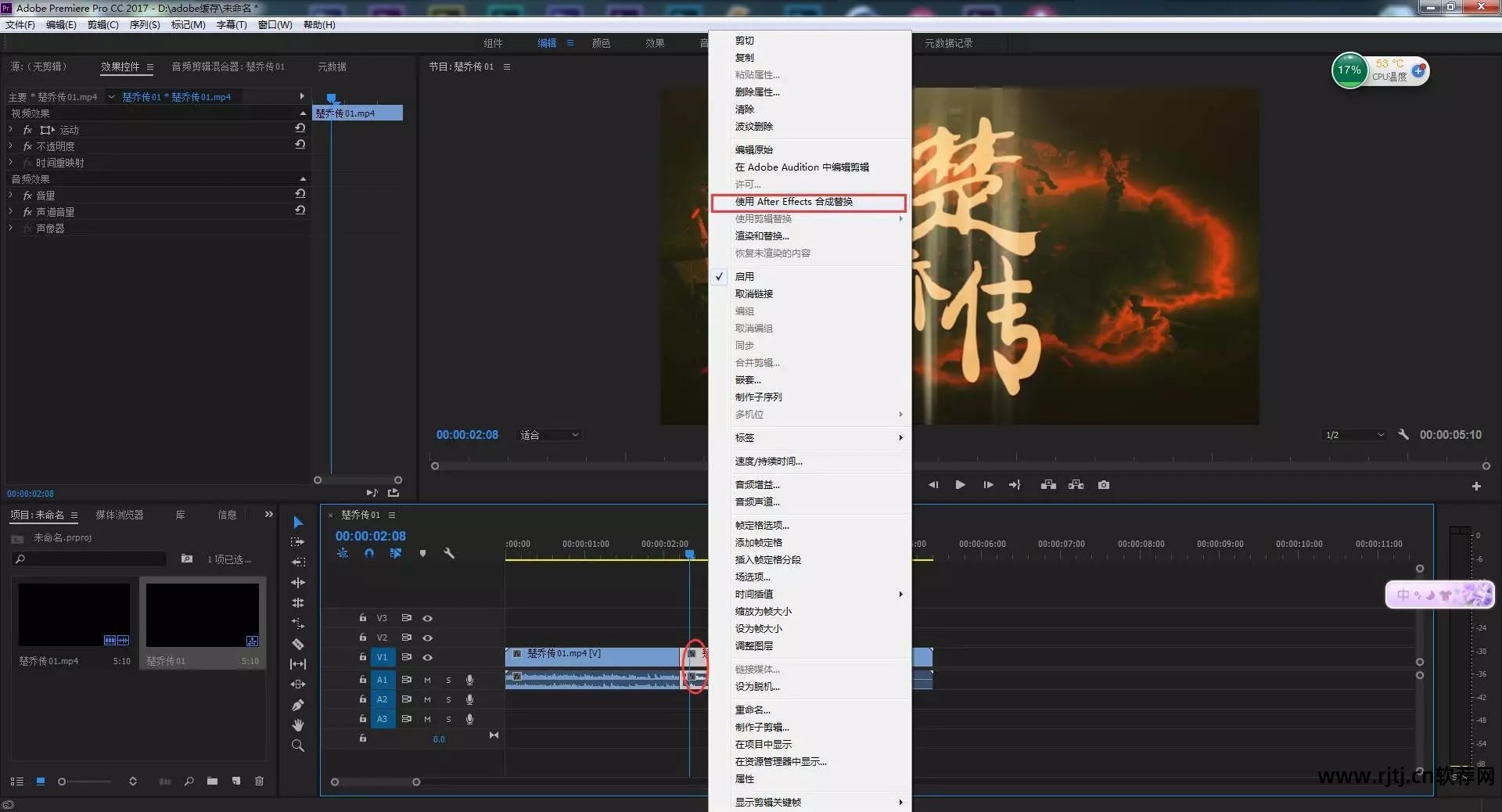Viewport: 1502px width, 812px height.
Task: Select the Pen tool
Action: coord(298,705)
